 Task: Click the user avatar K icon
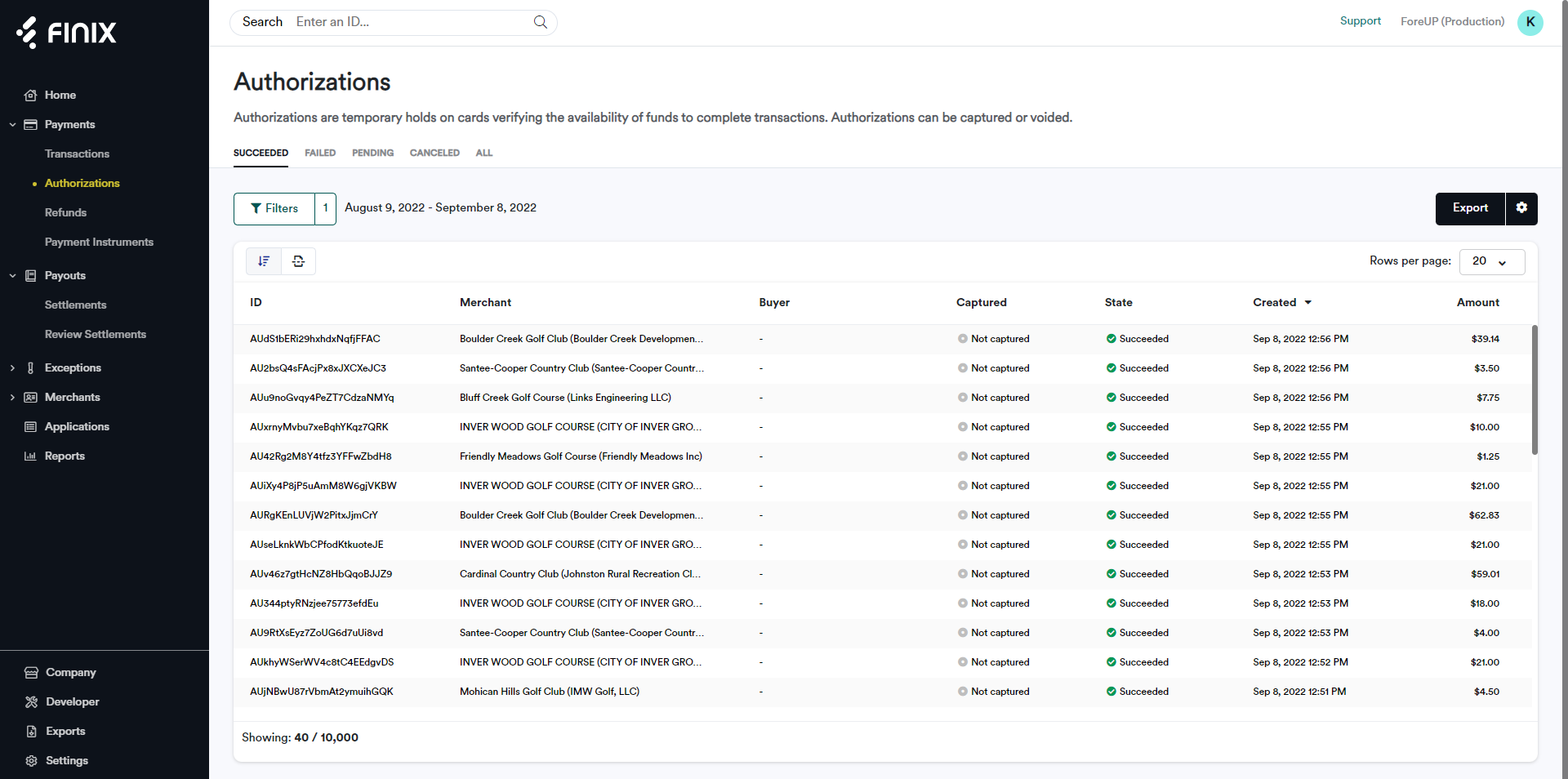click(x=1530, y=22)
